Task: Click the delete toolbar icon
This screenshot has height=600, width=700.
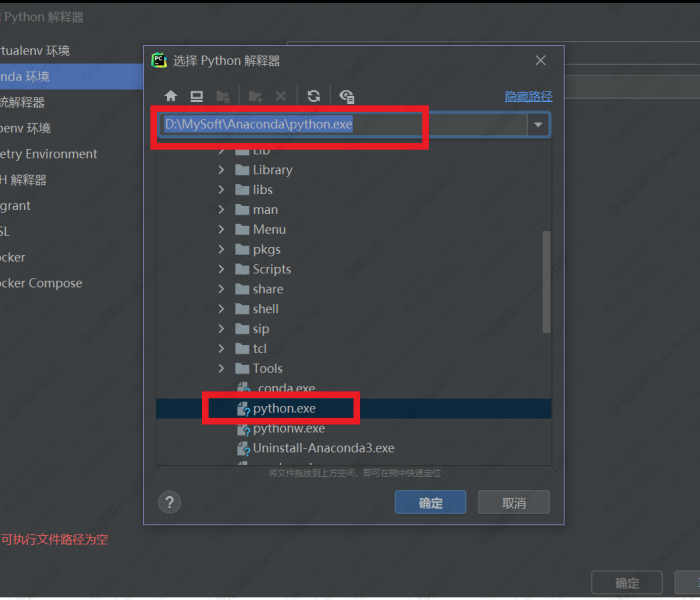Action: (280, 96)
